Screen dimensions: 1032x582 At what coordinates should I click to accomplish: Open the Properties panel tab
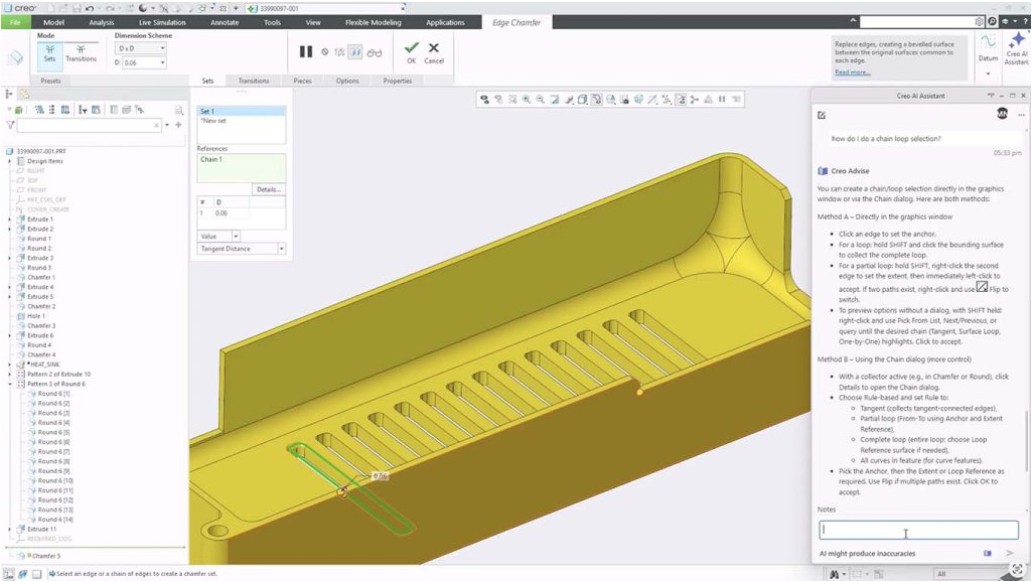(398, 81)
